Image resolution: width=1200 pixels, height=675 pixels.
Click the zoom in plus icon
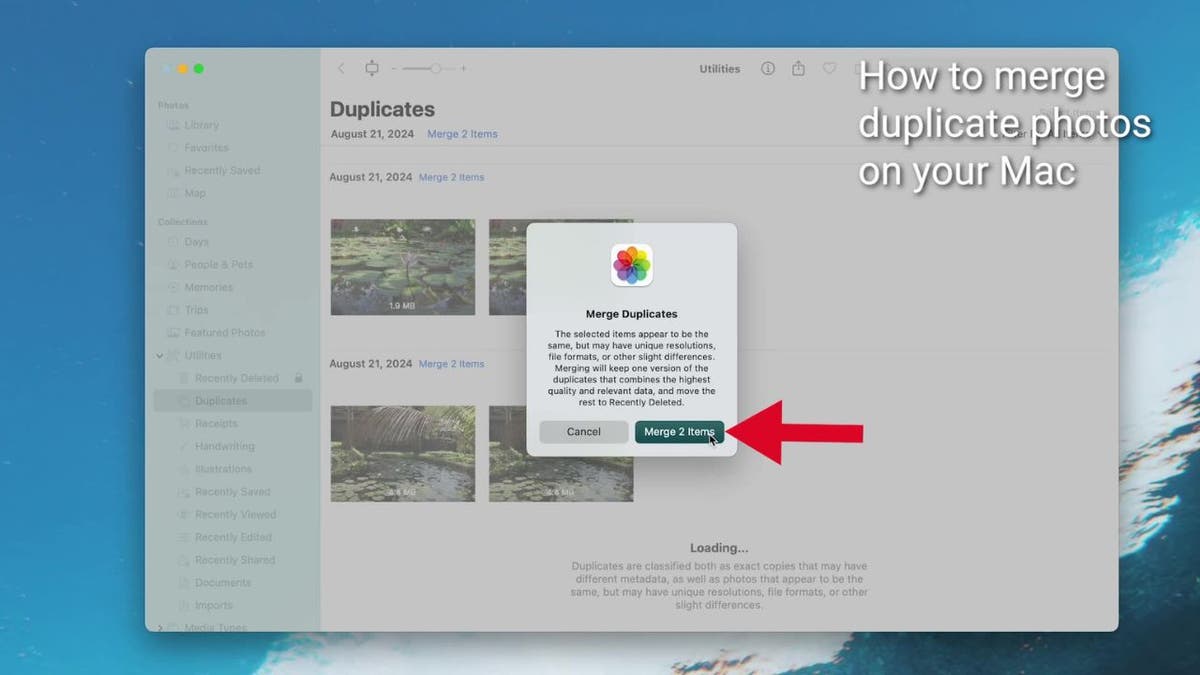click(x=464, y=69)
